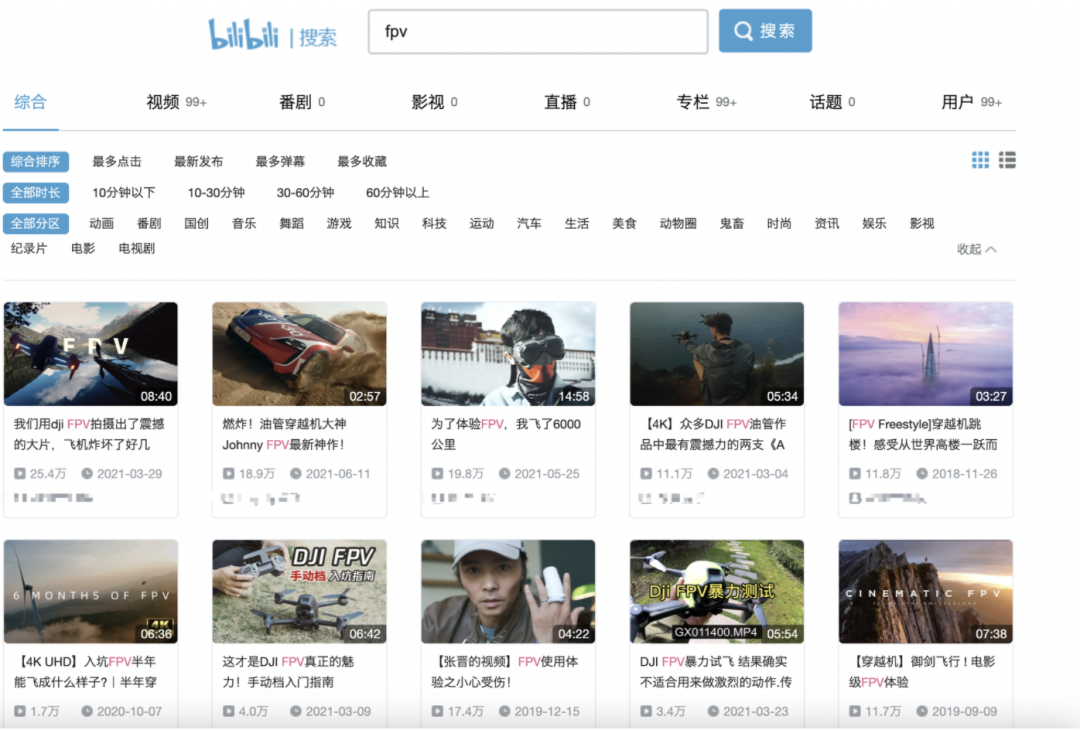The image size is (1080, 730).
Task: Open the 用户 search results tab
Action: [x=957, y=101]
